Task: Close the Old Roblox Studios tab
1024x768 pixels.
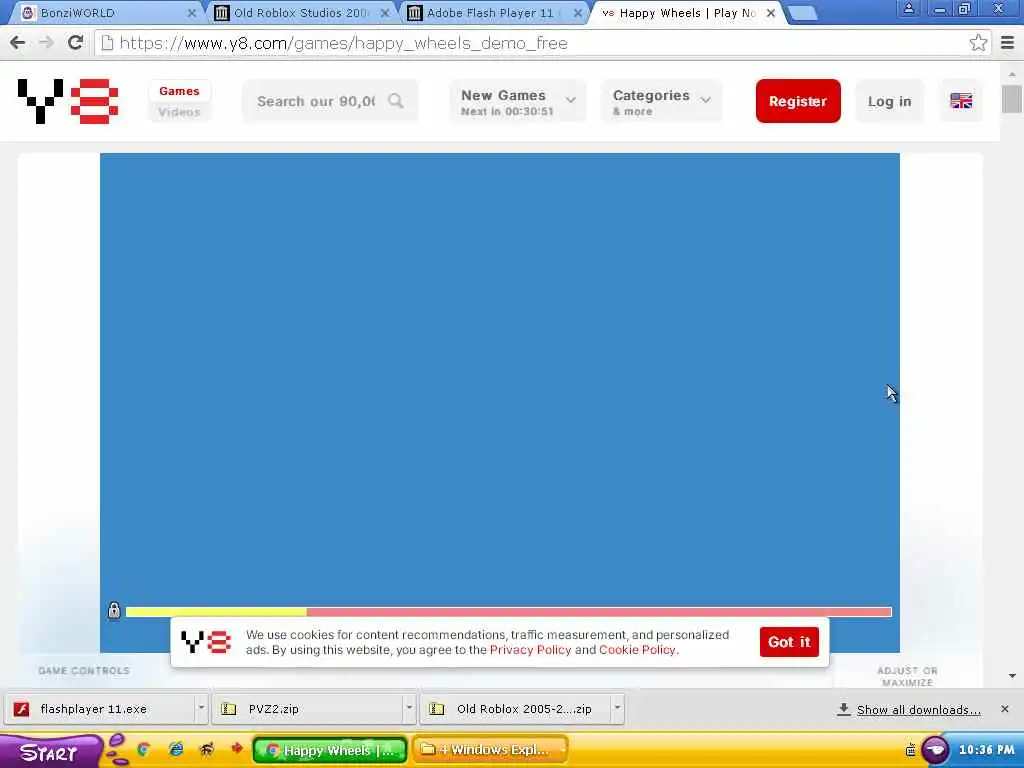Action: (x=385, y=13)
